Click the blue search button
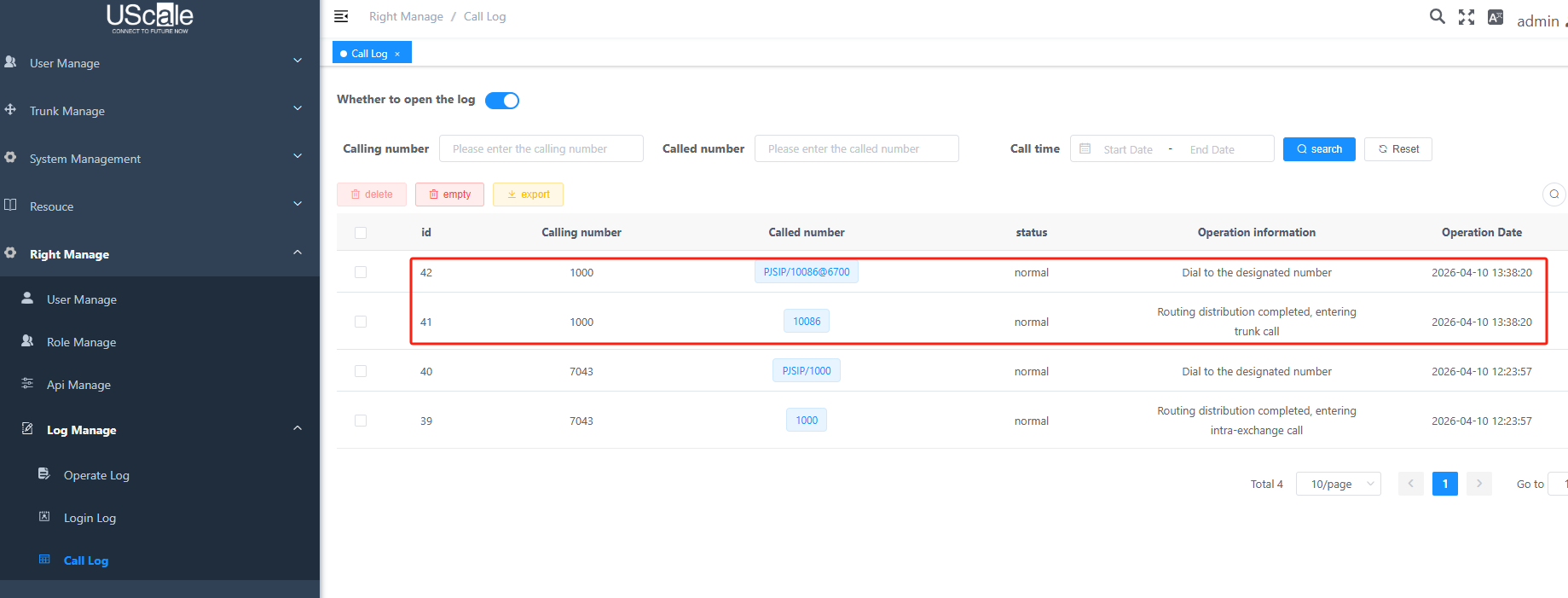 (1319, 149)
